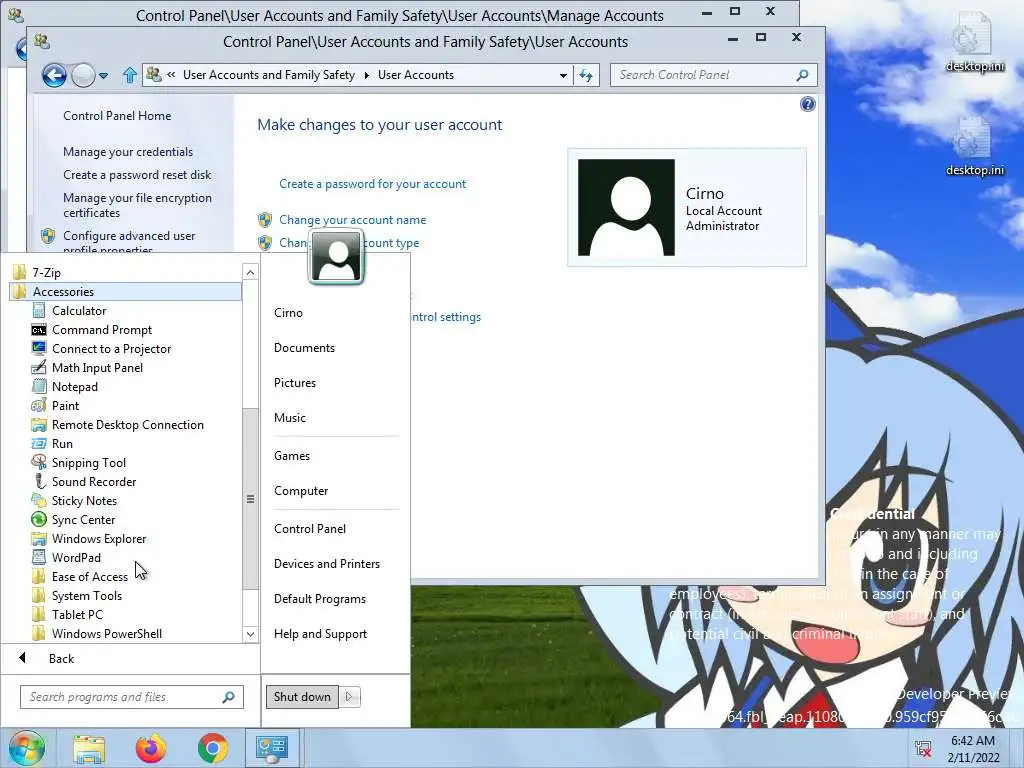Viewport: 1024px width, 768px height.
Task: Open Cirno user folder in Start menu
Action: click(288, 313)
